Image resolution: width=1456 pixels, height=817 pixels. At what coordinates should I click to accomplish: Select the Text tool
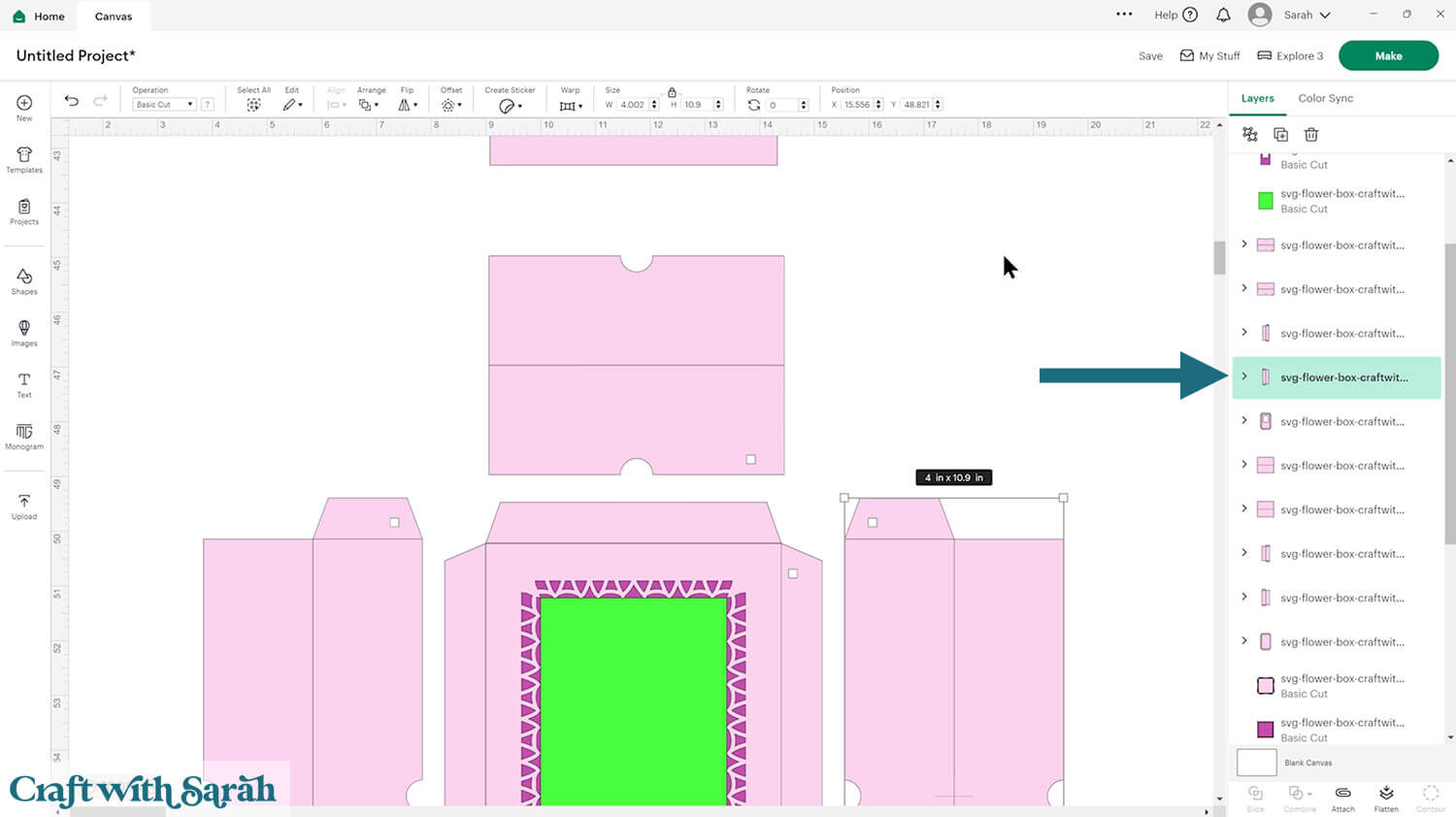point(24,384)
